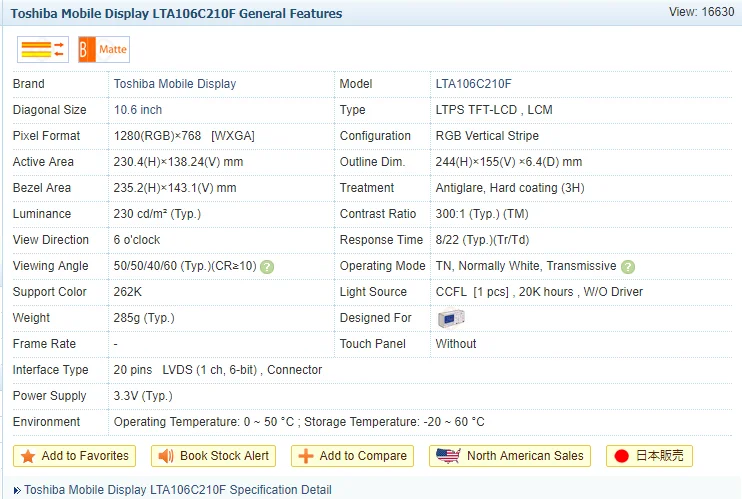
Task: Click the 'Touch Panel' row label
Action: [373, 344]
